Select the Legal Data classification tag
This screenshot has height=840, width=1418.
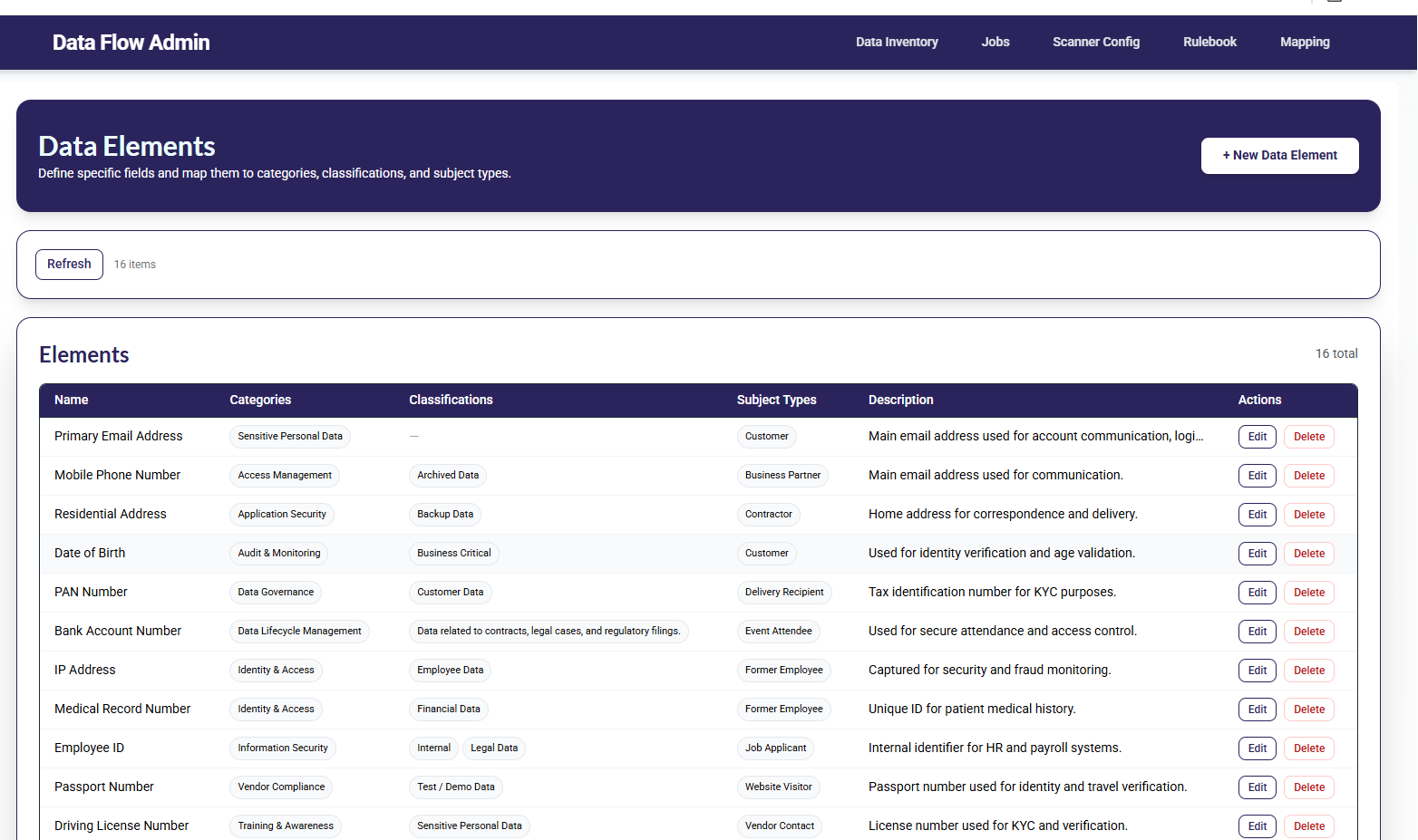[494, 748]
